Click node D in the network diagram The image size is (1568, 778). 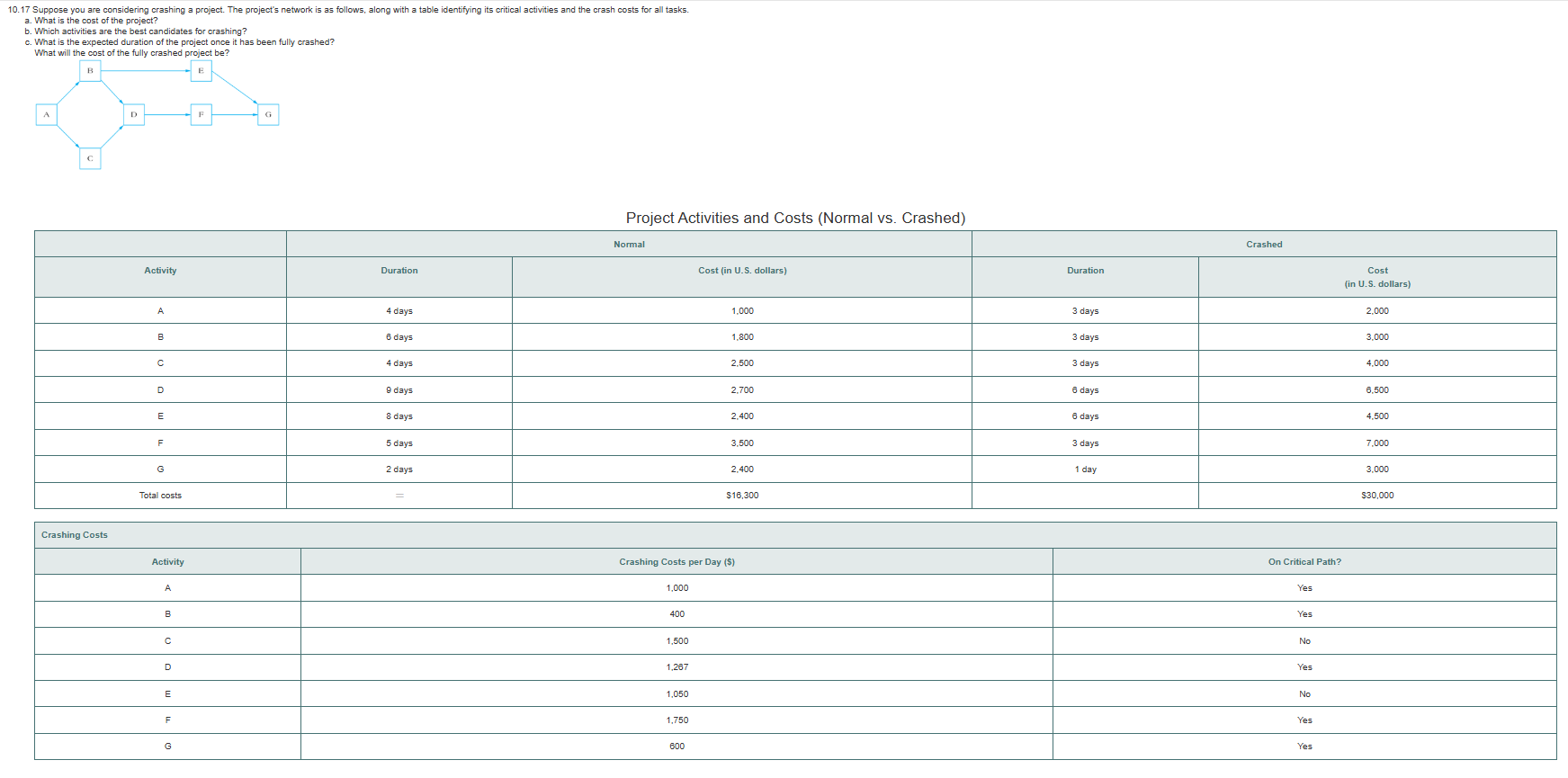tap(134, 114)
